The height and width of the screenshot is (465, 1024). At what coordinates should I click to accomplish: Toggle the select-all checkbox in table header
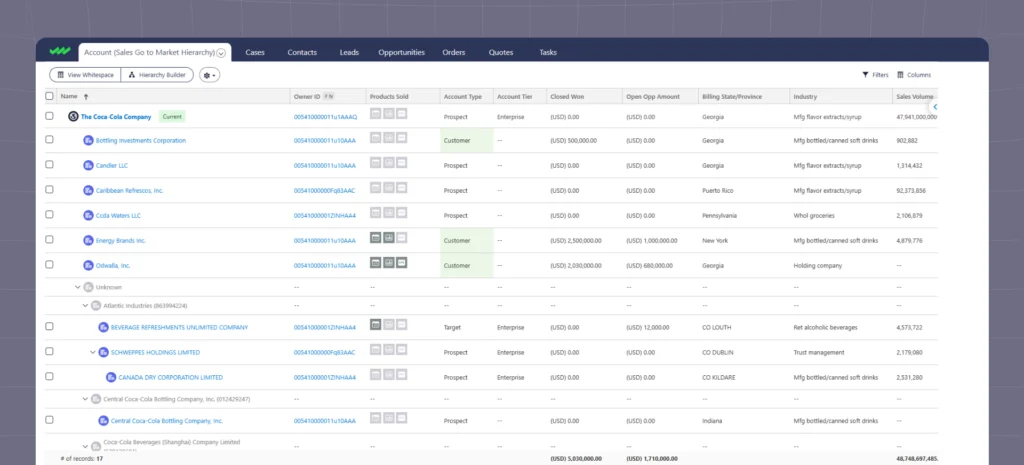coord(49,96)
